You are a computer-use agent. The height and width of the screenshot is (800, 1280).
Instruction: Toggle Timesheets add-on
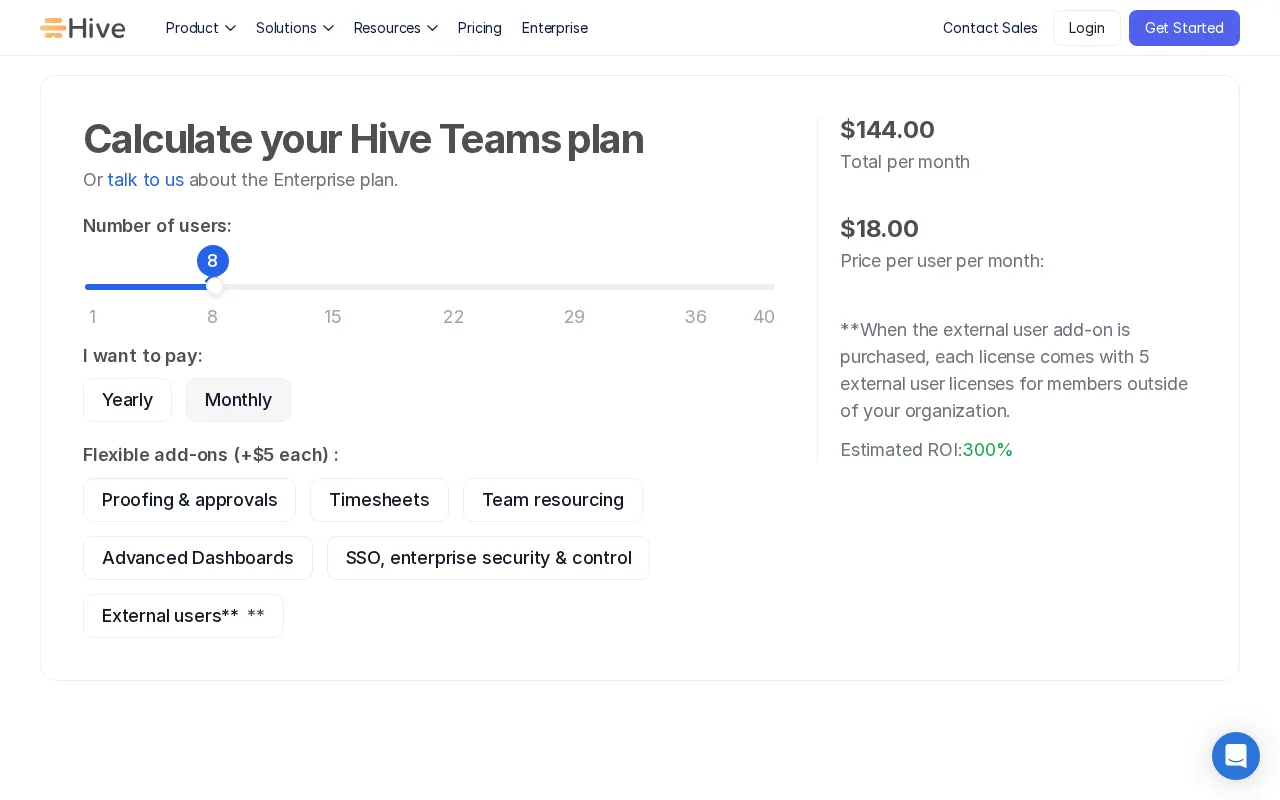(379, 500)
